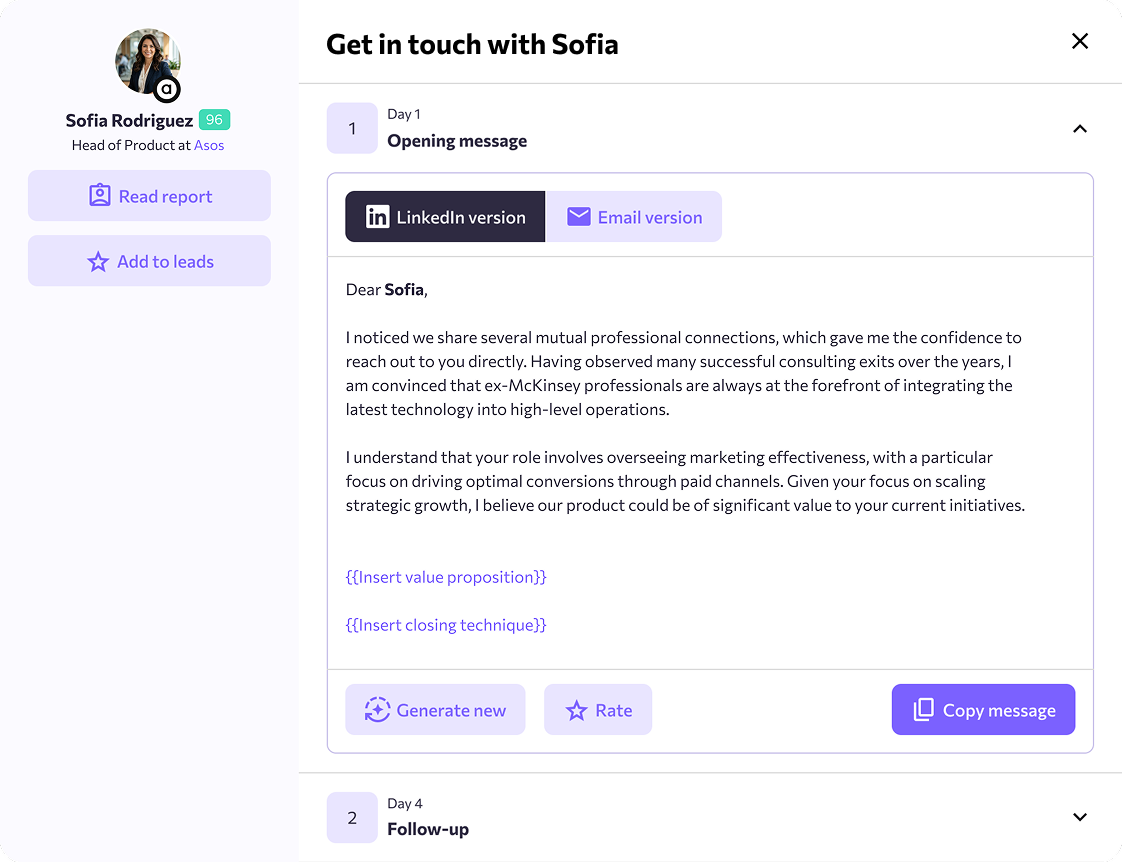Open the Read report panel
Screen dimensions: 1122x862
(149, 195)
